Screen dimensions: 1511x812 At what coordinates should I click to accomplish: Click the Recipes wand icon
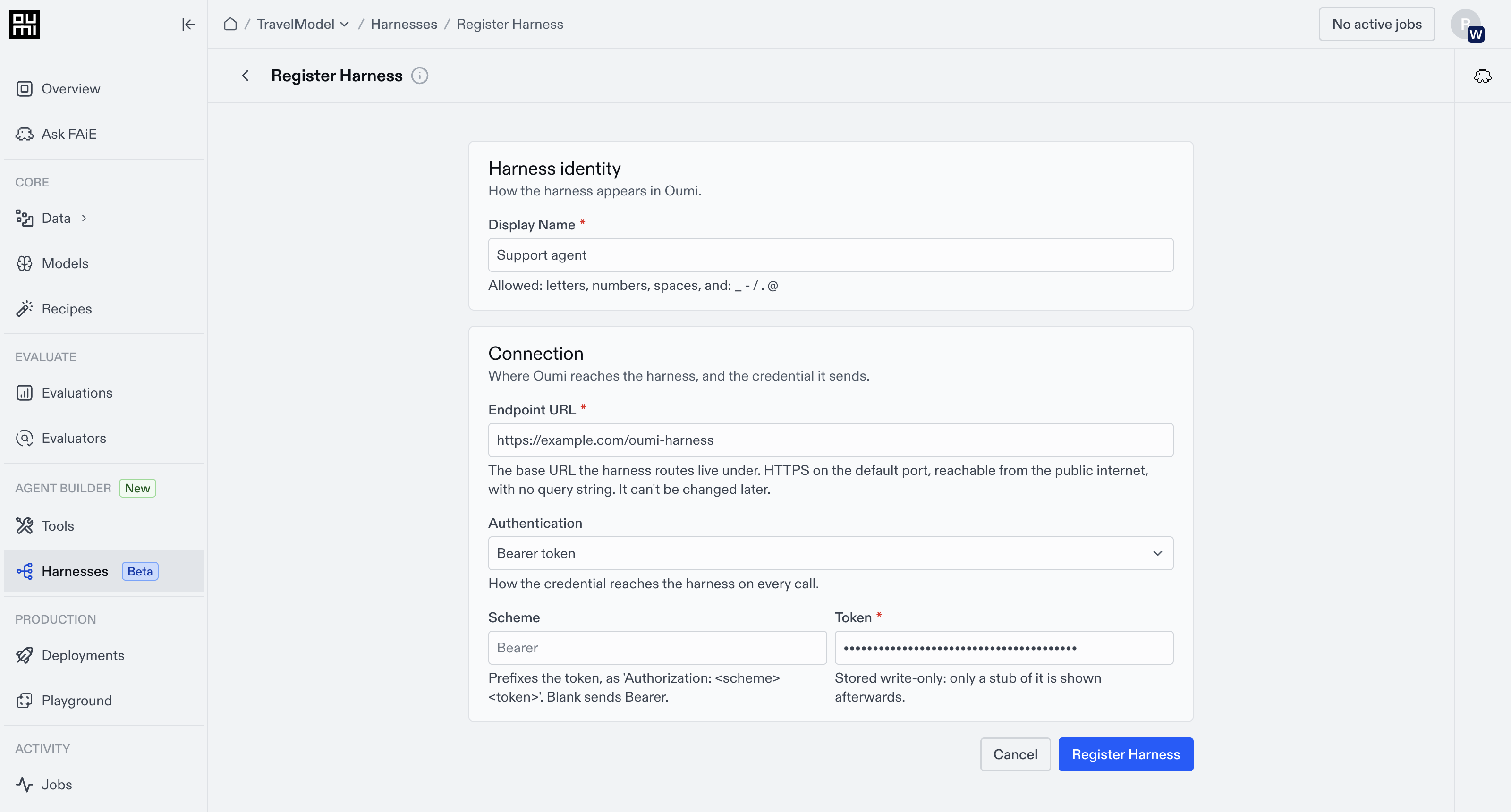point(24,308)
